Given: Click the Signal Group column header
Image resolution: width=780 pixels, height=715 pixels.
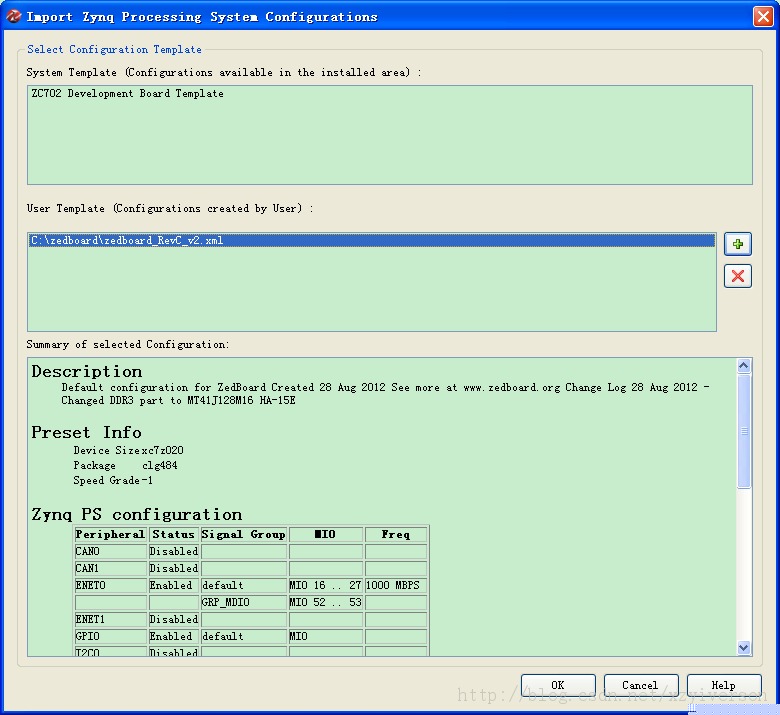Looking at the screenshot, I should pos(244,534).
